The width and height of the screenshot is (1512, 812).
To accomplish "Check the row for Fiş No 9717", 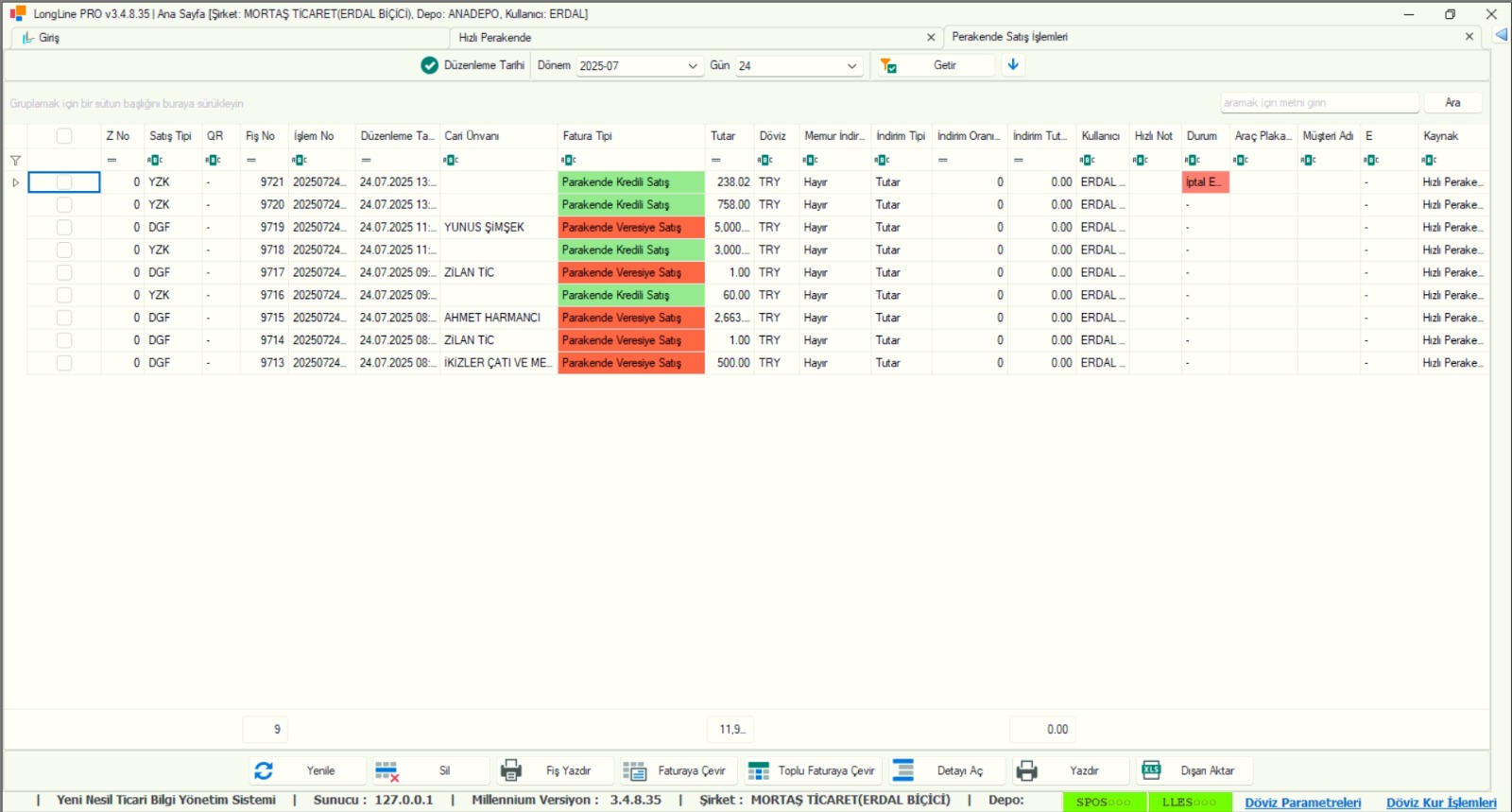I will [x=64, y=272].
